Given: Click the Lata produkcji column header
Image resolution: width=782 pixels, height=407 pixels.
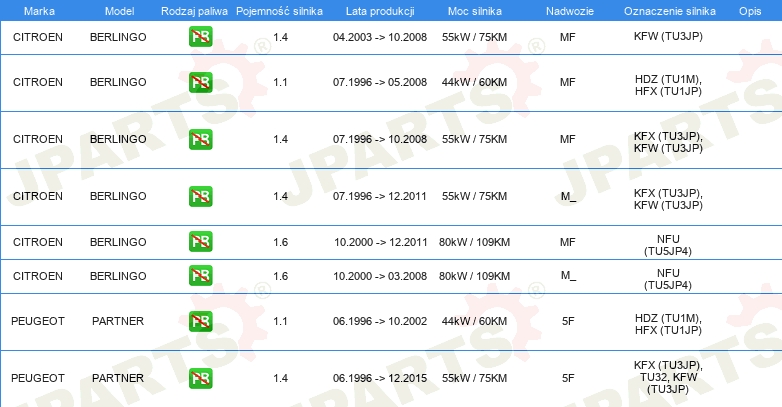Looking at the screenshot, I should point(380,11).
